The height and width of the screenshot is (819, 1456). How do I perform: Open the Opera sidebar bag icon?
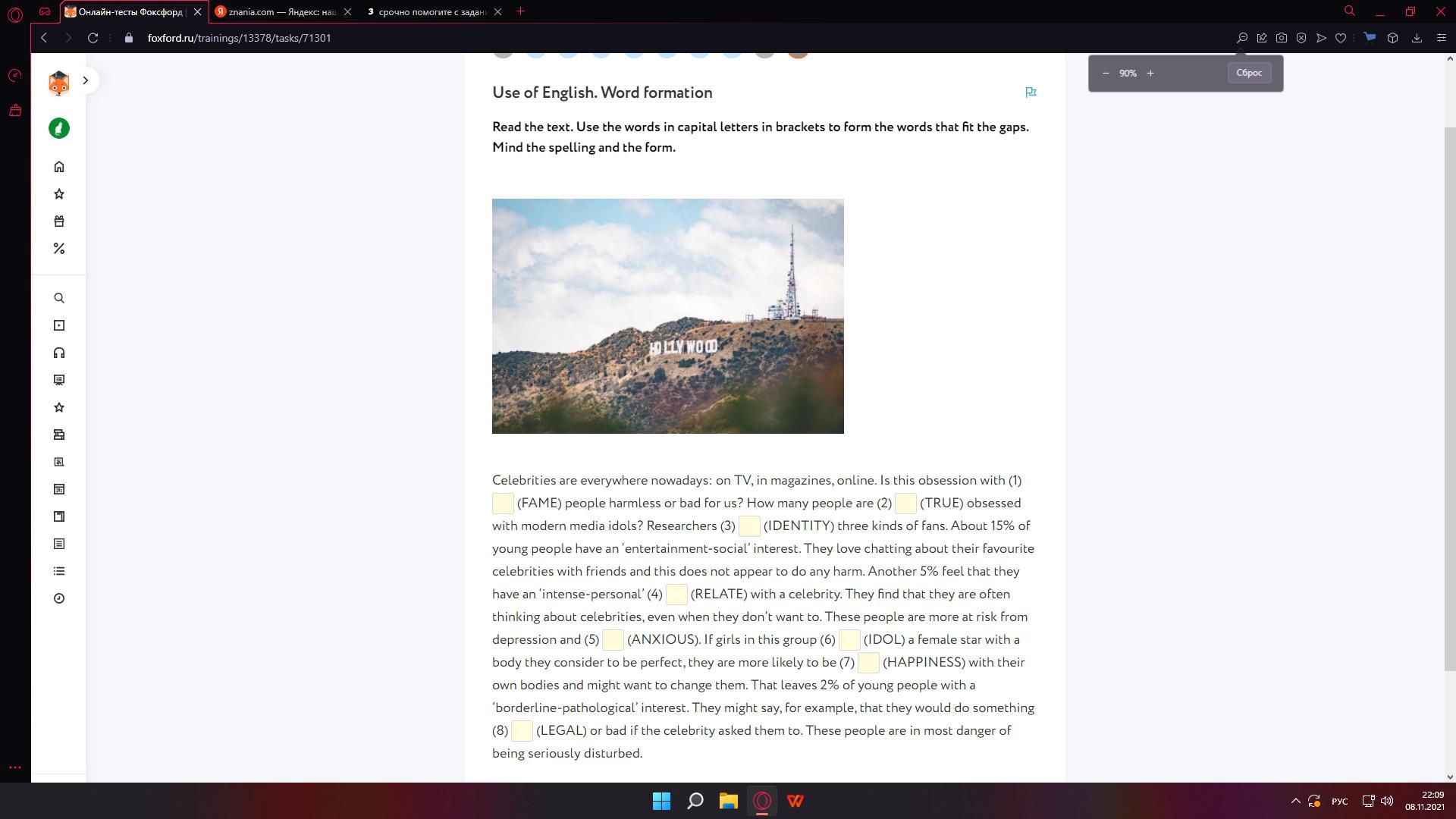tap(15, 111)
